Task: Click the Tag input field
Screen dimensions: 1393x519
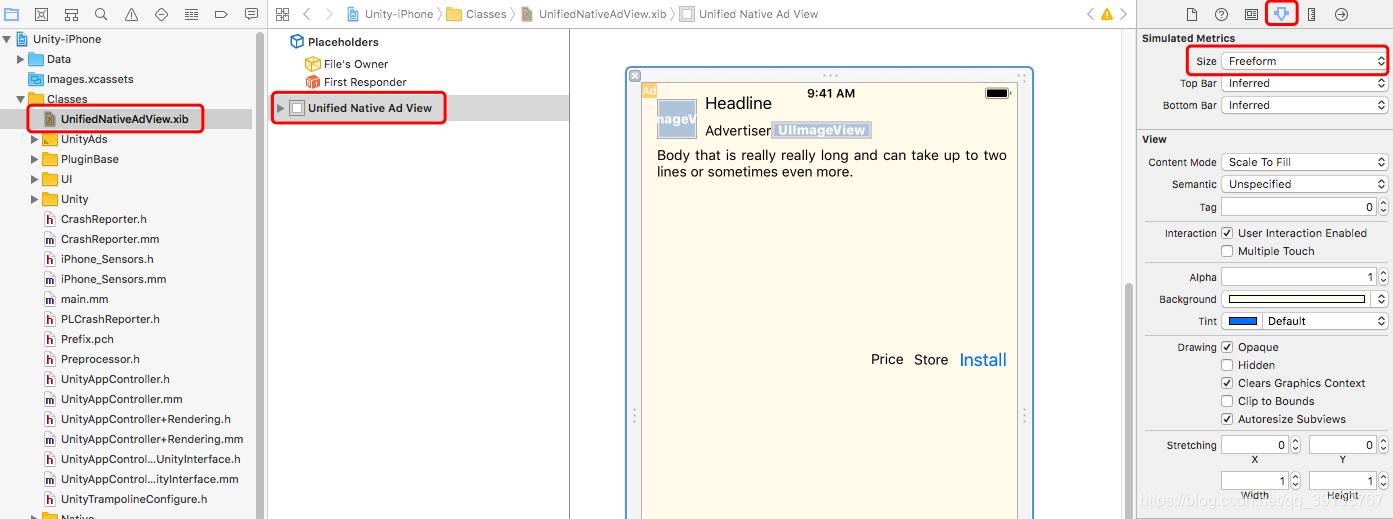Action: click(1299, 207)
